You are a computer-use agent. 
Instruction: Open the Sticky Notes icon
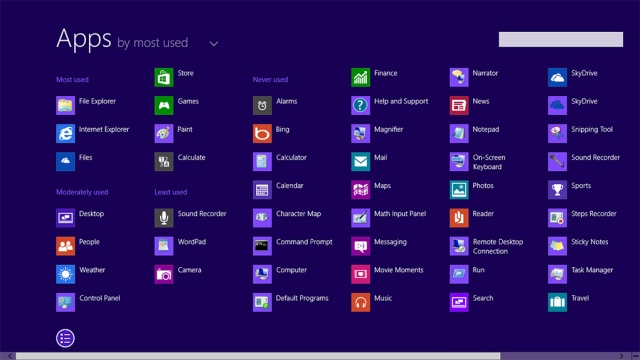pyautogui.click(x=557, y=246)
